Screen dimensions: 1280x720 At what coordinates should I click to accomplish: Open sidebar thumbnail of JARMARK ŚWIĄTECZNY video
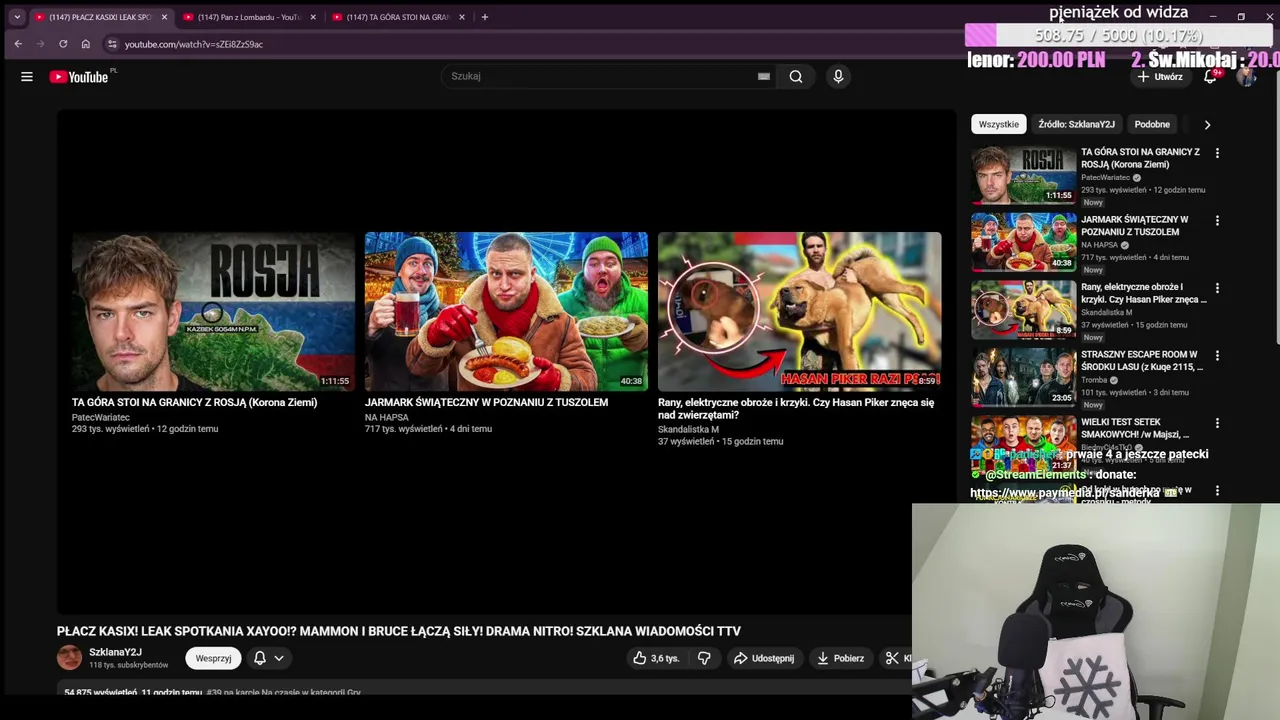click(x=1023, y=242)
